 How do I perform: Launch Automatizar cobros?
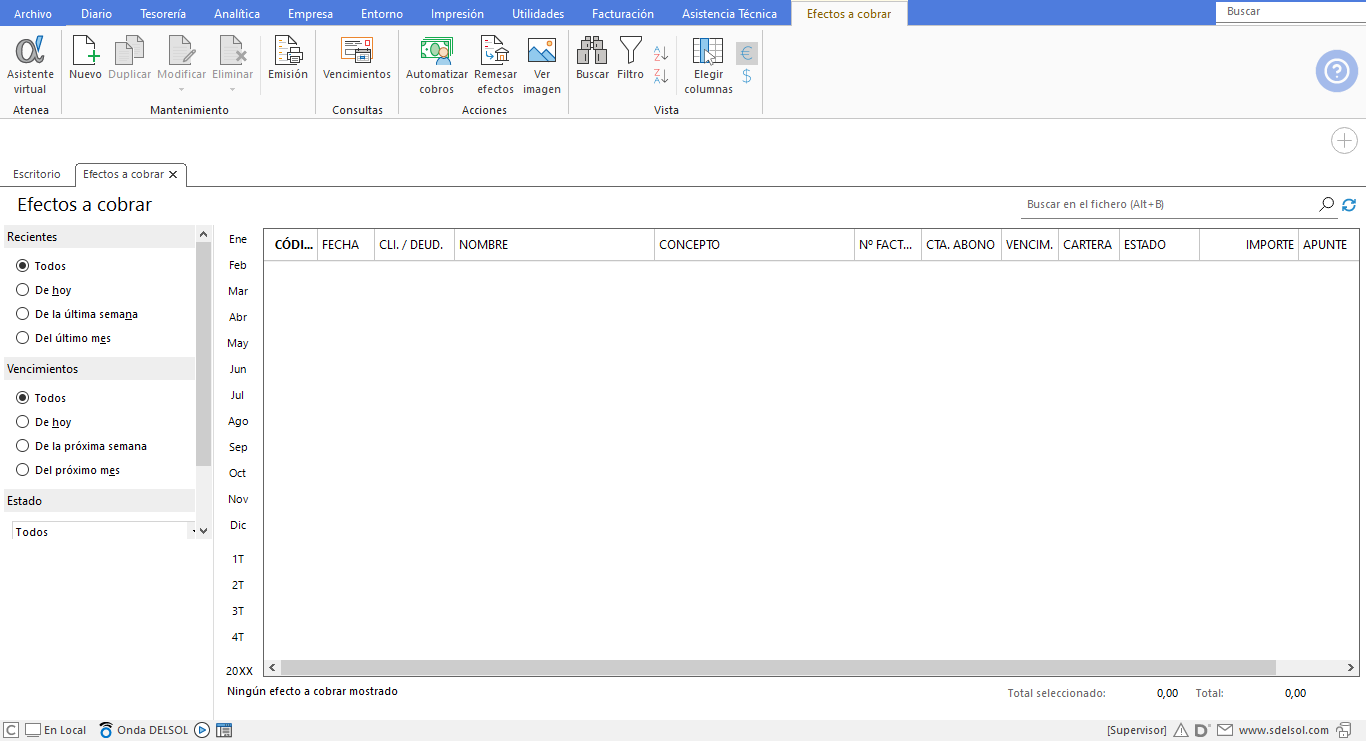click(437, 65)
